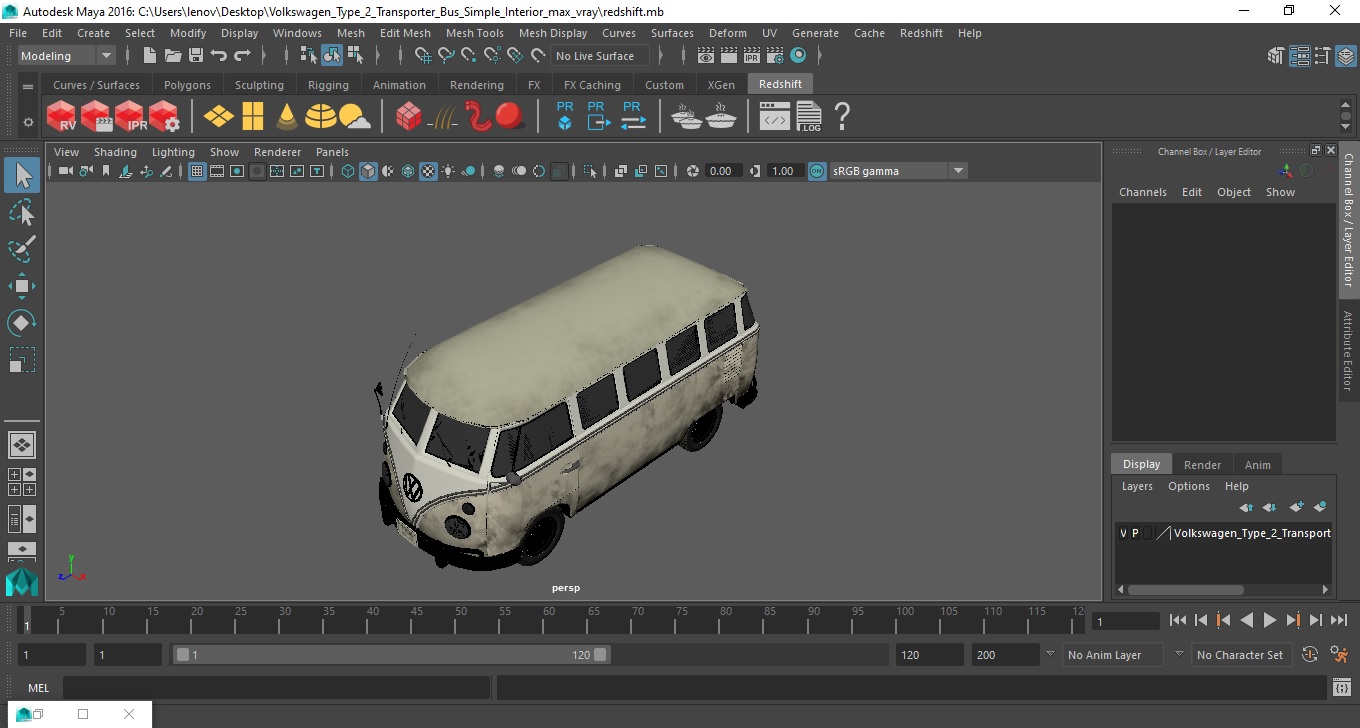Go to start of playback range

click(1178, 620)
